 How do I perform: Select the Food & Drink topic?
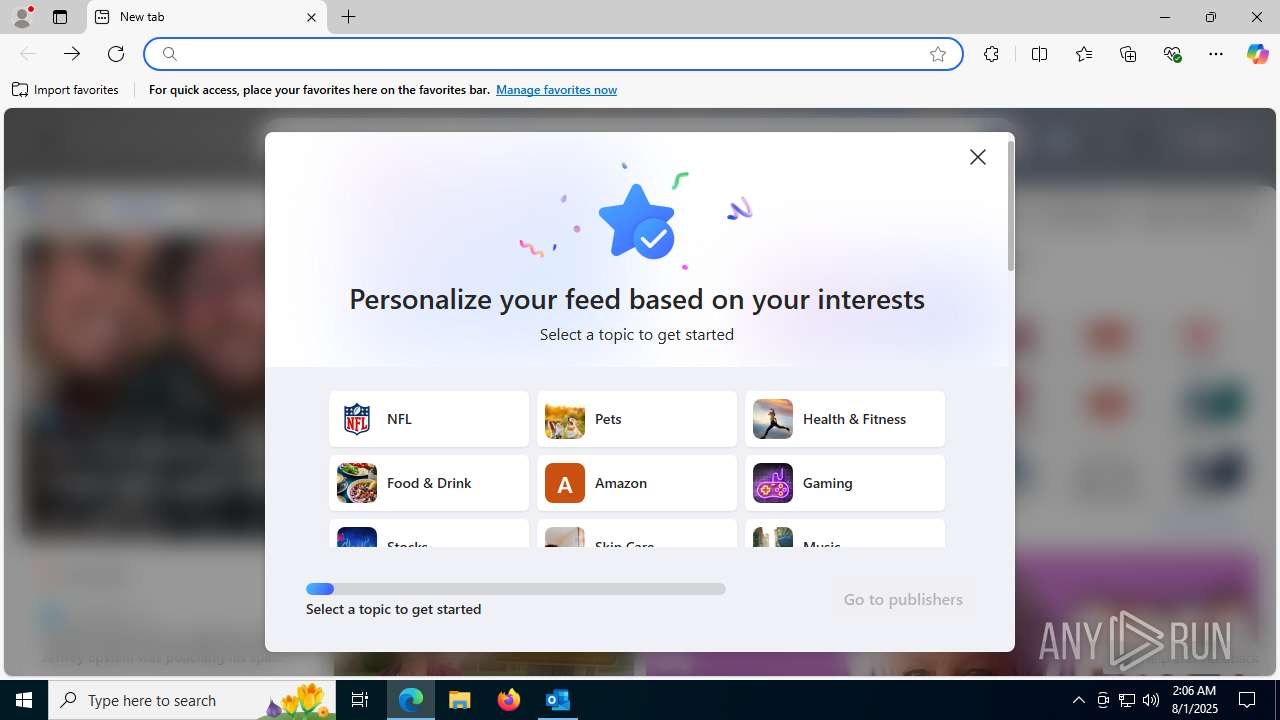point(429,483)
